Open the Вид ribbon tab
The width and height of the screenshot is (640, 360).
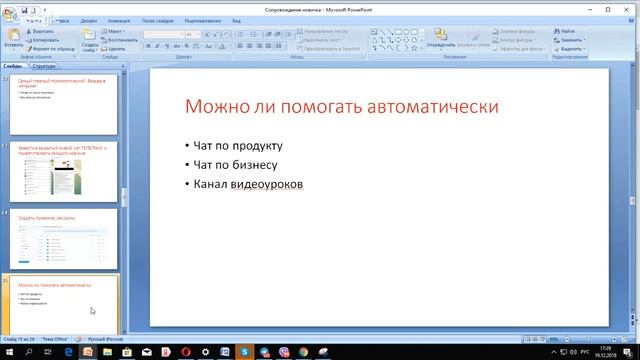click(x=236, y=21)
